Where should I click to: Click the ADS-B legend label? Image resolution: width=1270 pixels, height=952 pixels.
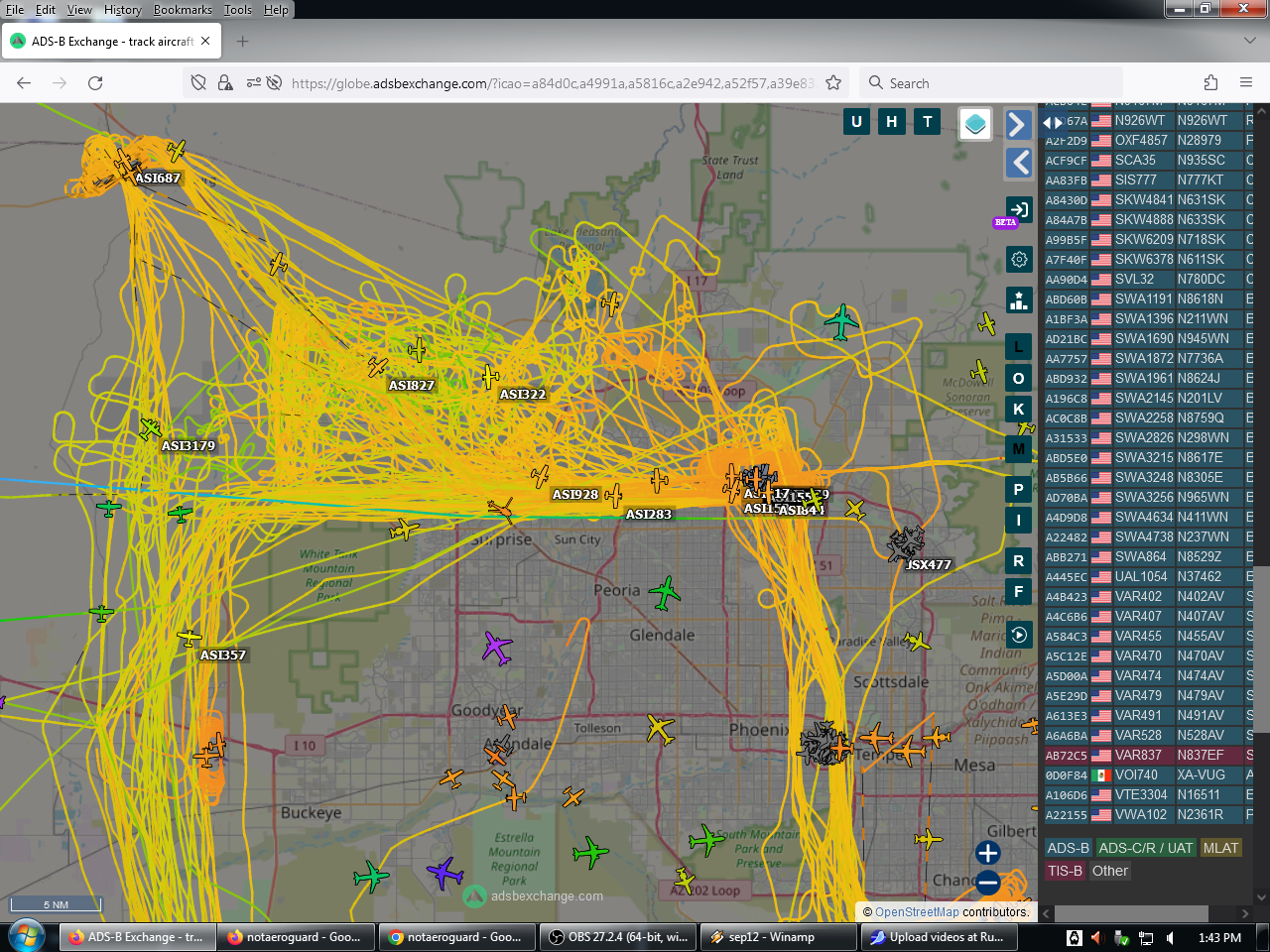(x=1068, y=848)
